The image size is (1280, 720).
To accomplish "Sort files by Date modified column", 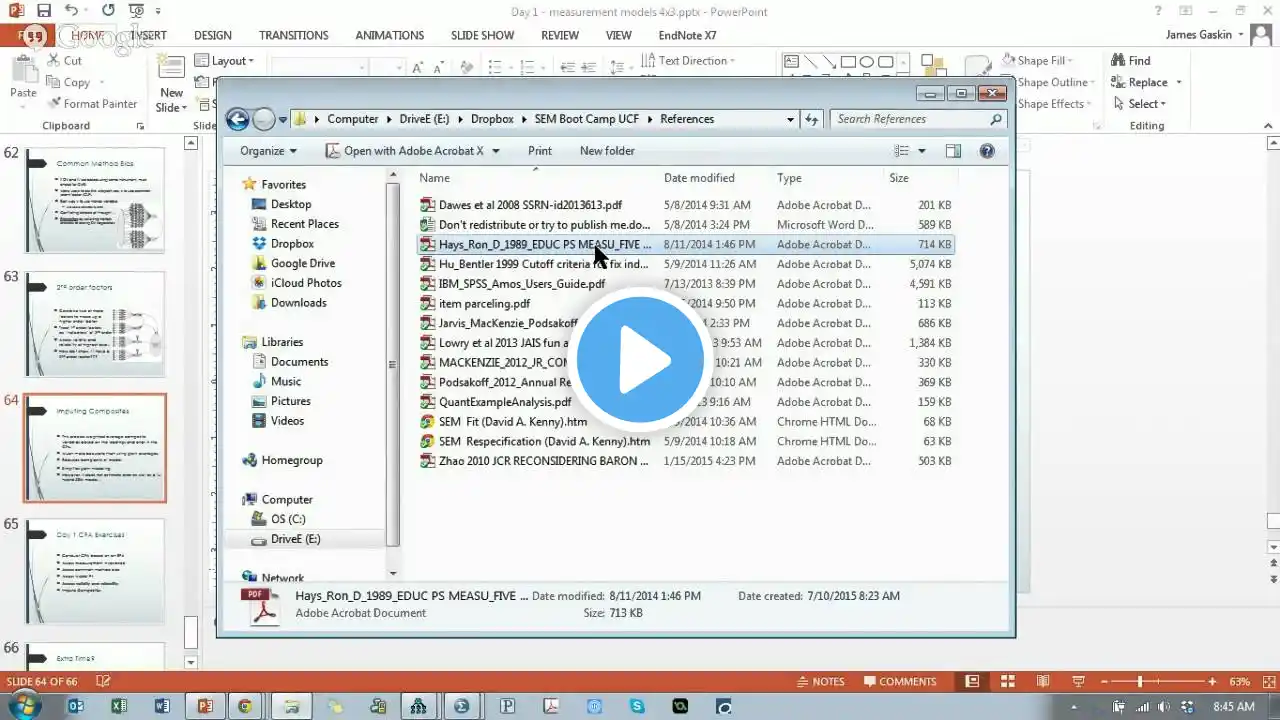I will 699,178.
